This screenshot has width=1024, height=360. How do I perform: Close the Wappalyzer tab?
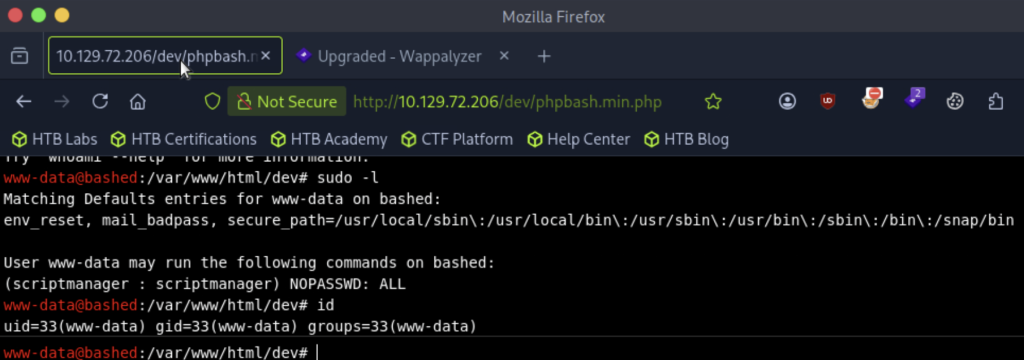504,56
